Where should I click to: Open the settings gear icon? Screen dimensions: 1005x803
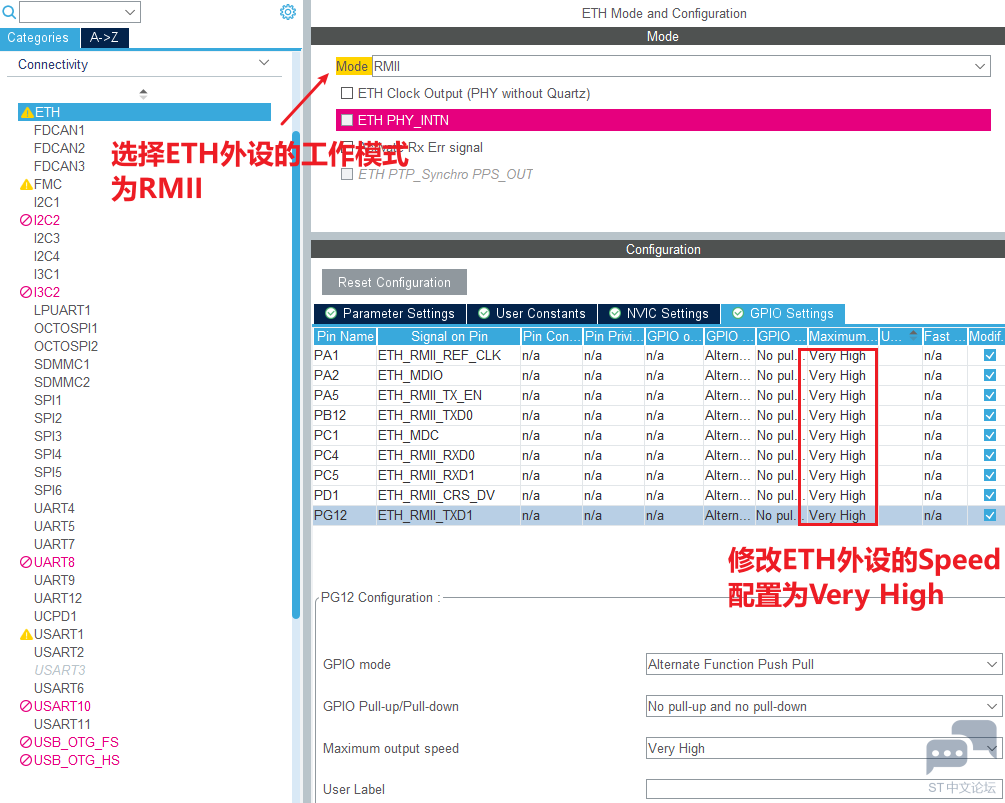pos(288,12)
